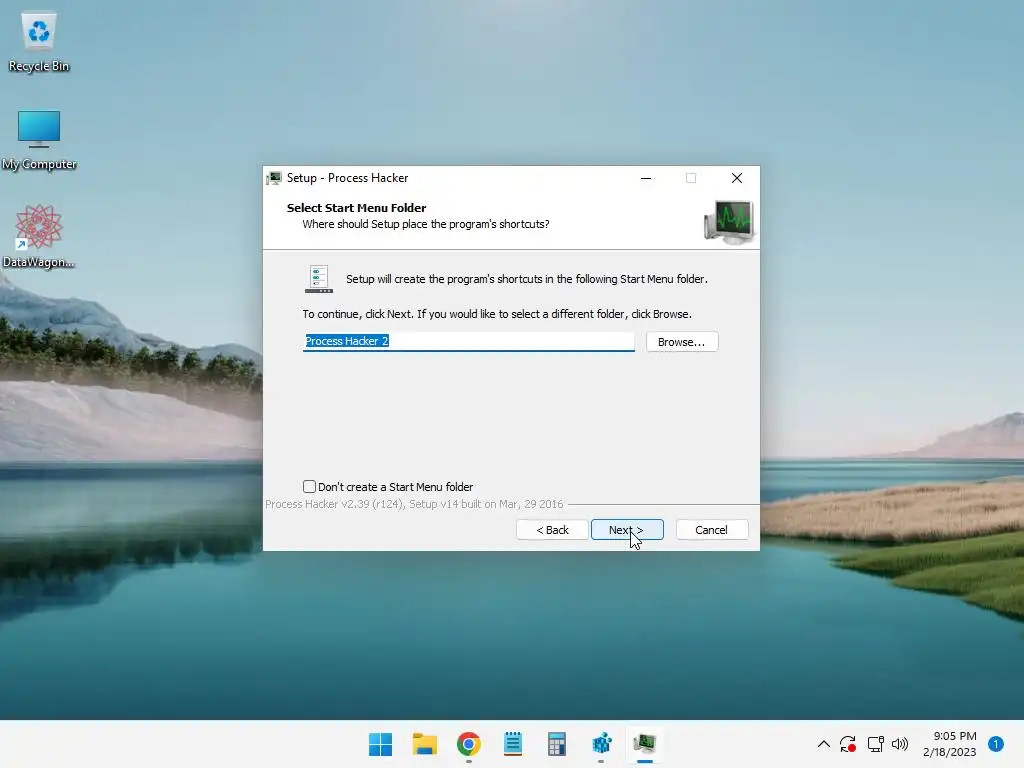Click the Process Hacker setup title icon
The width and height of the screenshot is (1024, 768).
tap(274, 178)
